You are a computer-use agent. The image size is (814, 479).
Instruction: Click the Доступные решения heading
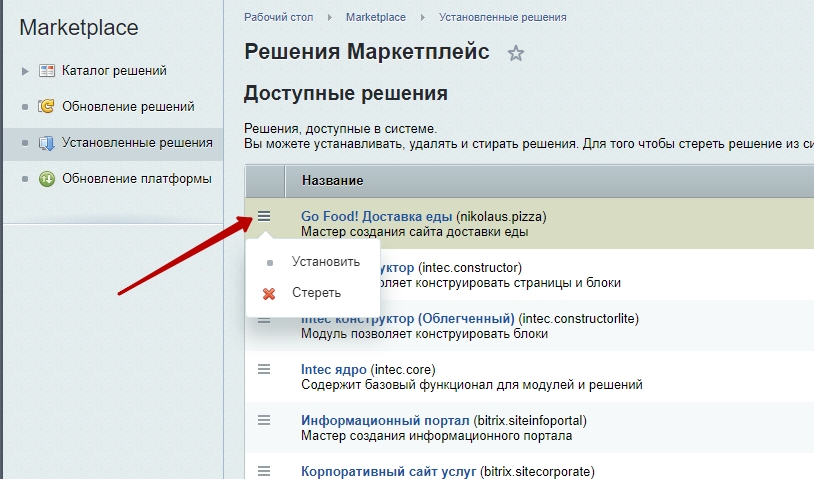point(346,93)
